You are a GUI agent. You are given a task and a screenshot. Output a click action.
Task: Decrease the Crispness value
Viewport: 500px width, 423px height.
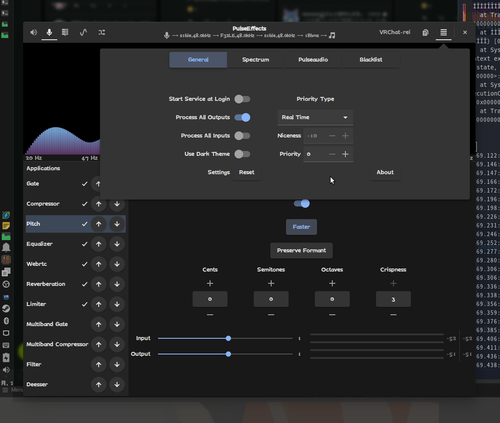pyautogui.click(x=393, y=315)
